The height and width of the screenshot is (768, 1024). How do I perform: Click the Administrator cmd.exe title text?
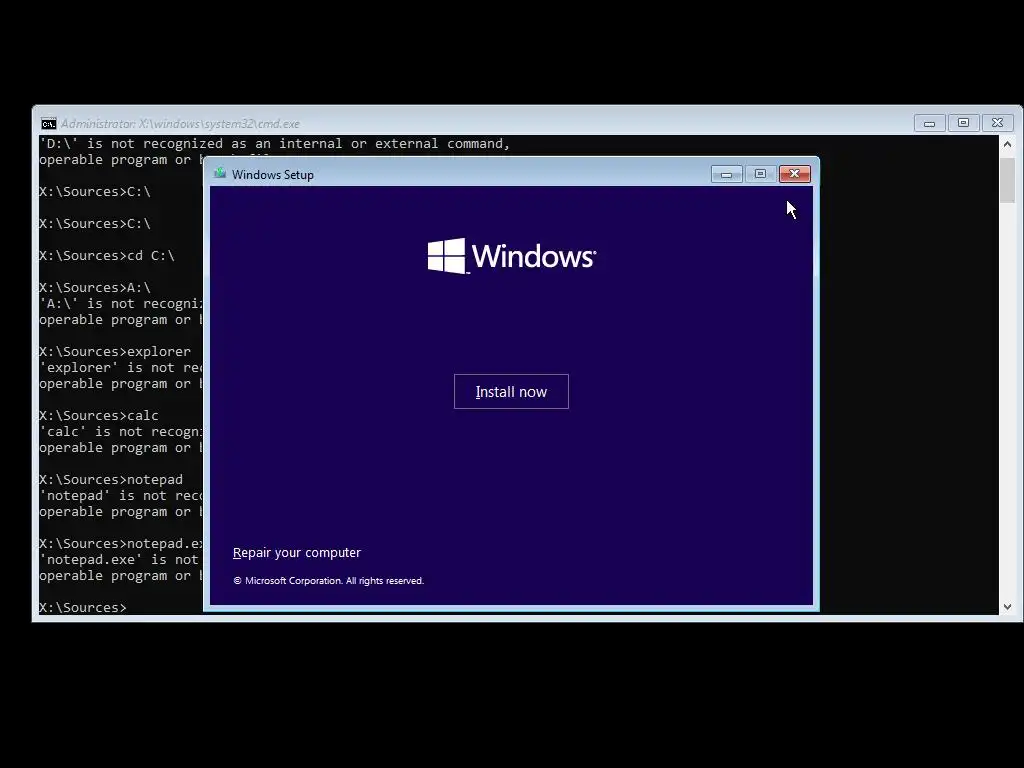(x=180, y=123)
